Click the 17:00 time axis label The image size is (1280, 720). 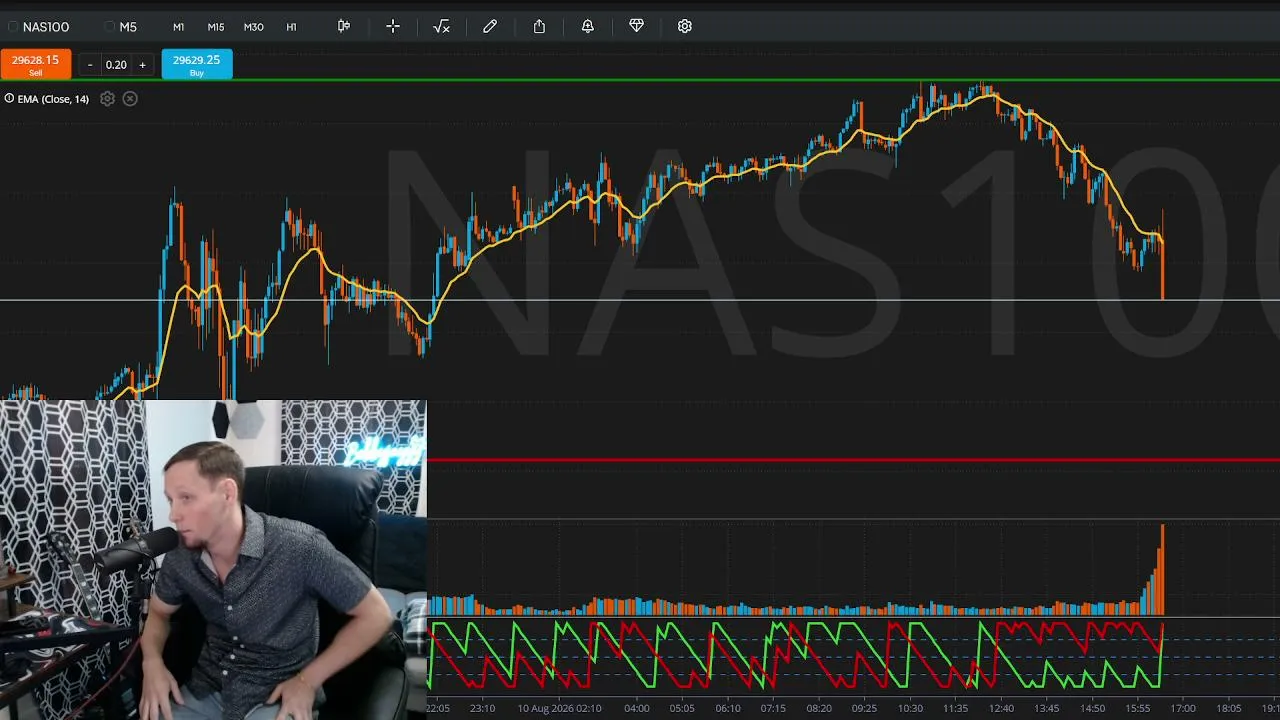coord(1183,708)
